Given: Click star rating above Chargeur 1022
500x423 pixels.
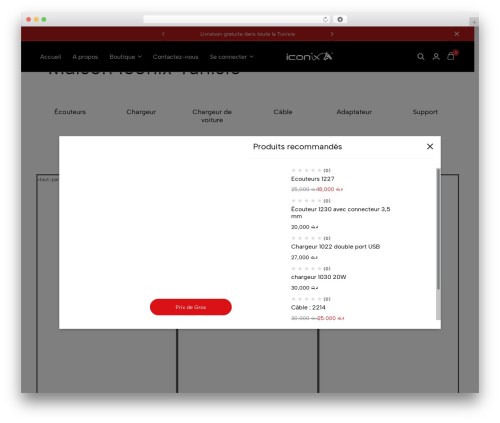Looking at the screenshot, I should pyautogui.click(x=306, y=238).
